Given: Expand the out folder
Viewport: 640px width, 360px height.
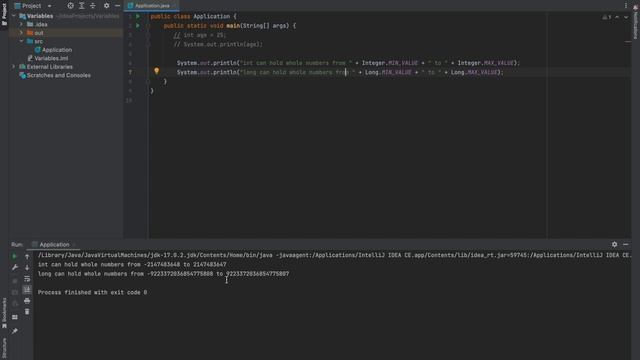Looking at the screenshot, I should click(x=21, y=33).
